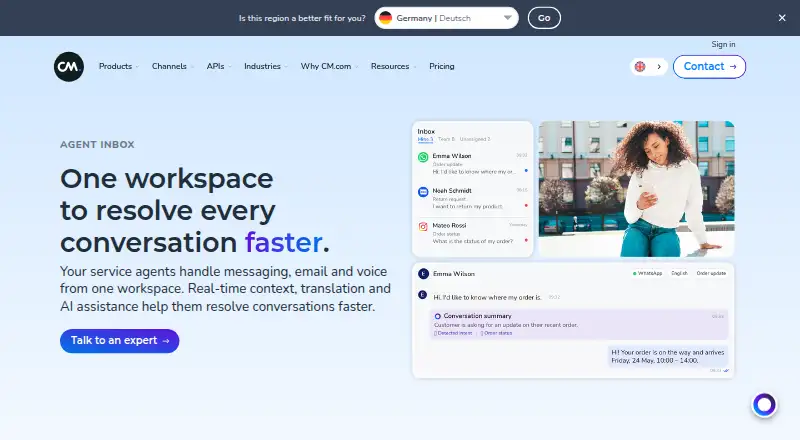Screen dimensions: 800x440
Task: Click the word 'faster' in headline
Action: tap(283, 242)
